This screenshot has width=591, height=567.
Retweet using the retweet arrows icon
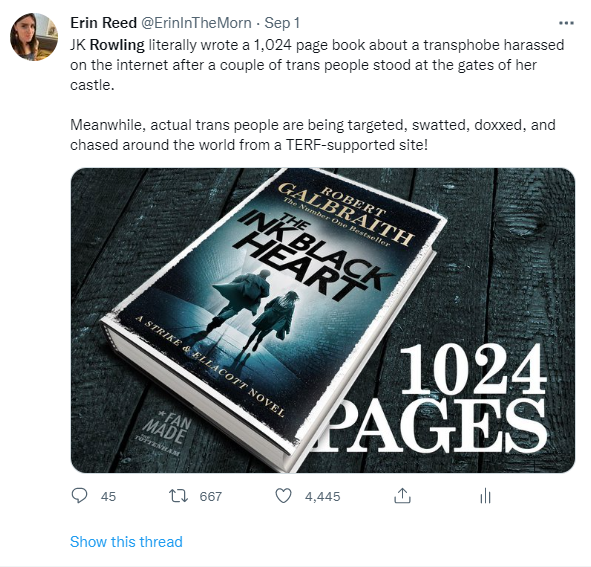[178, 496]
